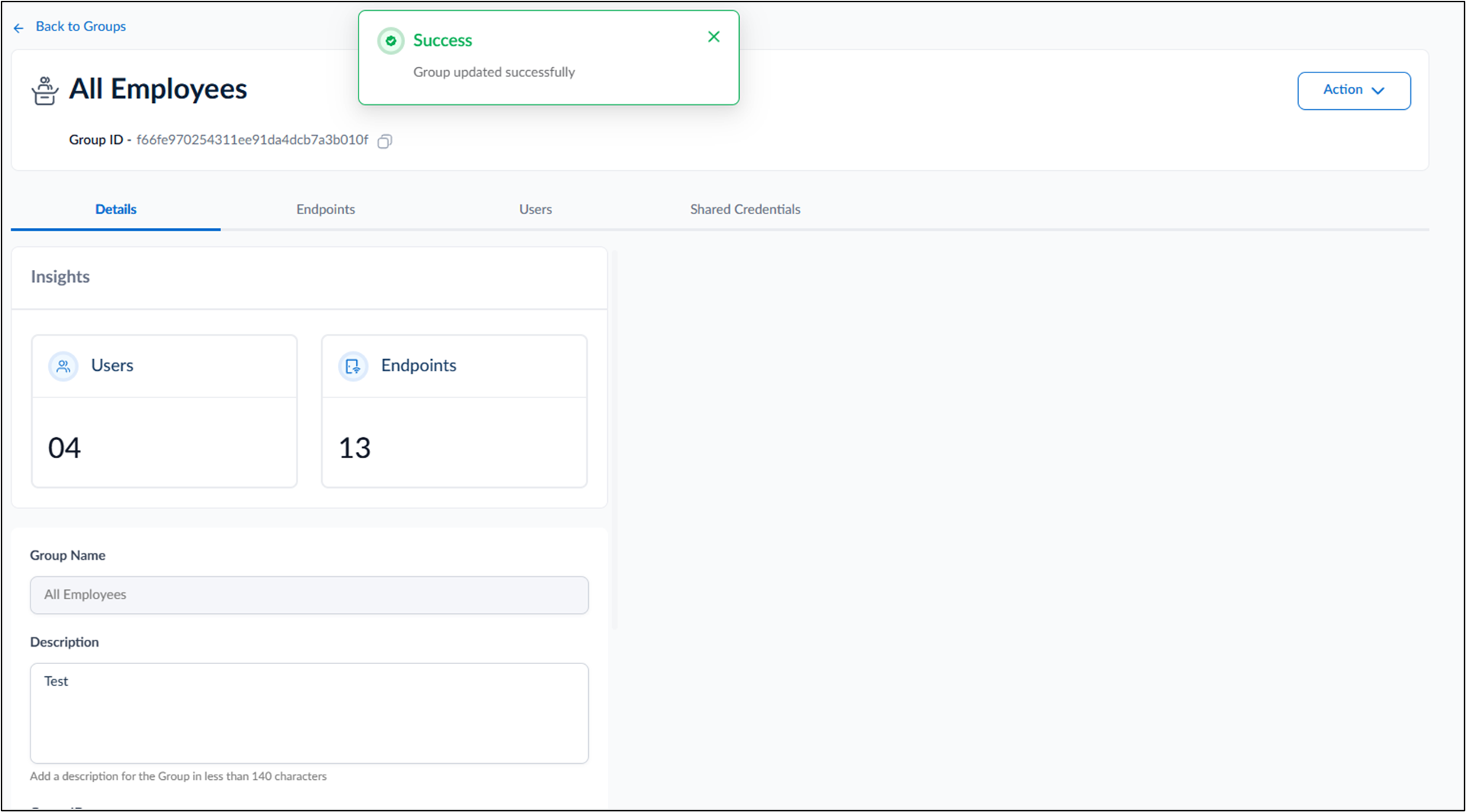This screenshot has height=812, width=1466.
Task: Dismiss the Success notification
Action: (x=714, y=37)
